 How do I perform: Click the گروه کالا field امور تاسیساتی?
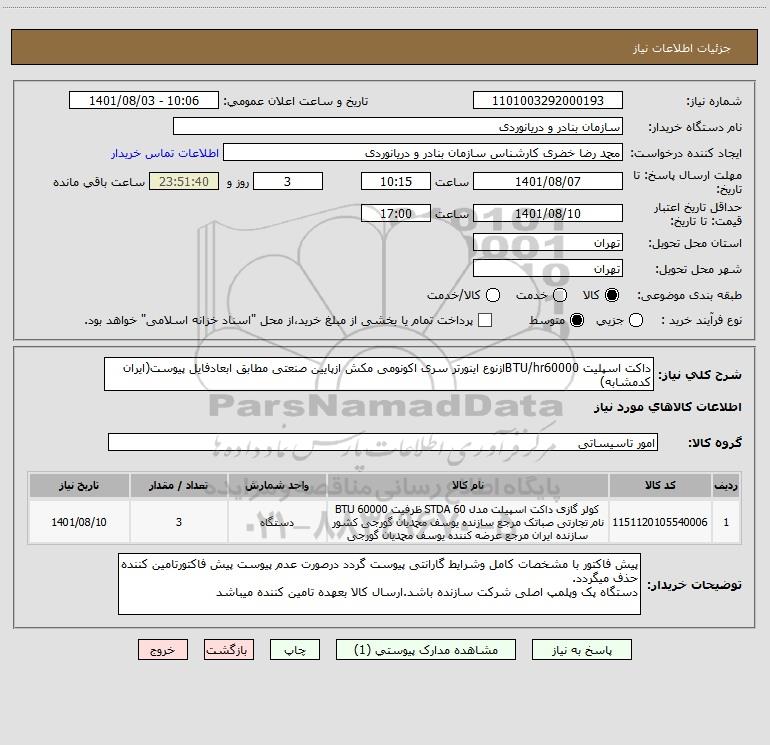383,442
